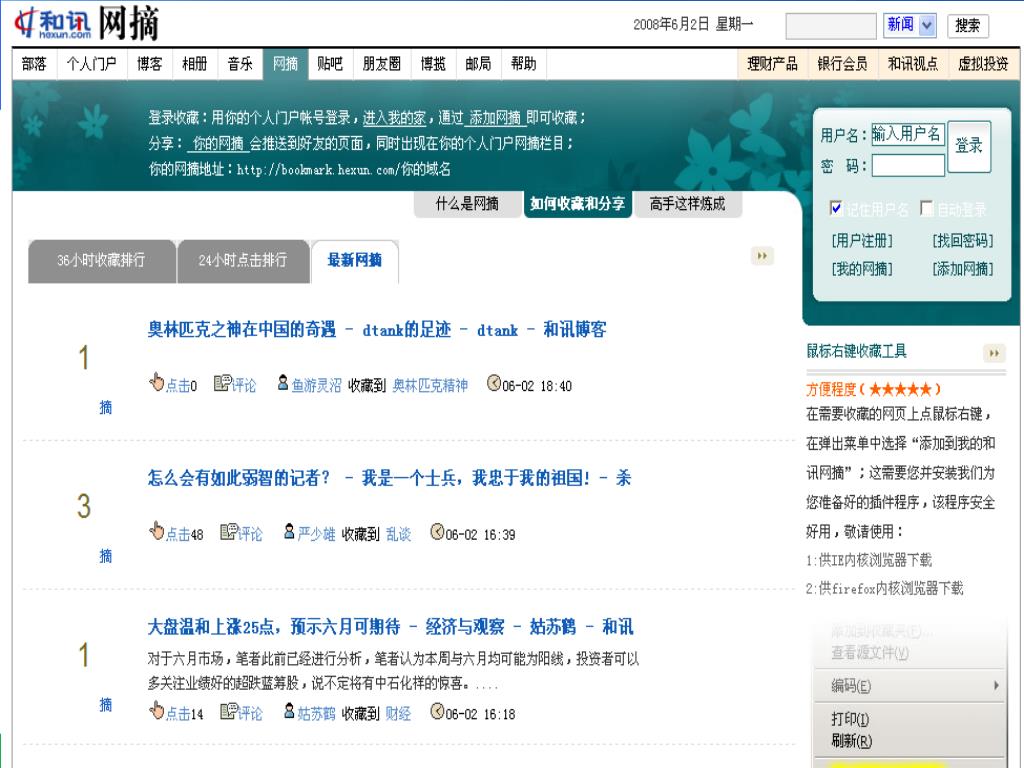The width and height of the screenshot is (1024, 768).
Task: Click the 搜索 button
Action: [x=968, y=26]
